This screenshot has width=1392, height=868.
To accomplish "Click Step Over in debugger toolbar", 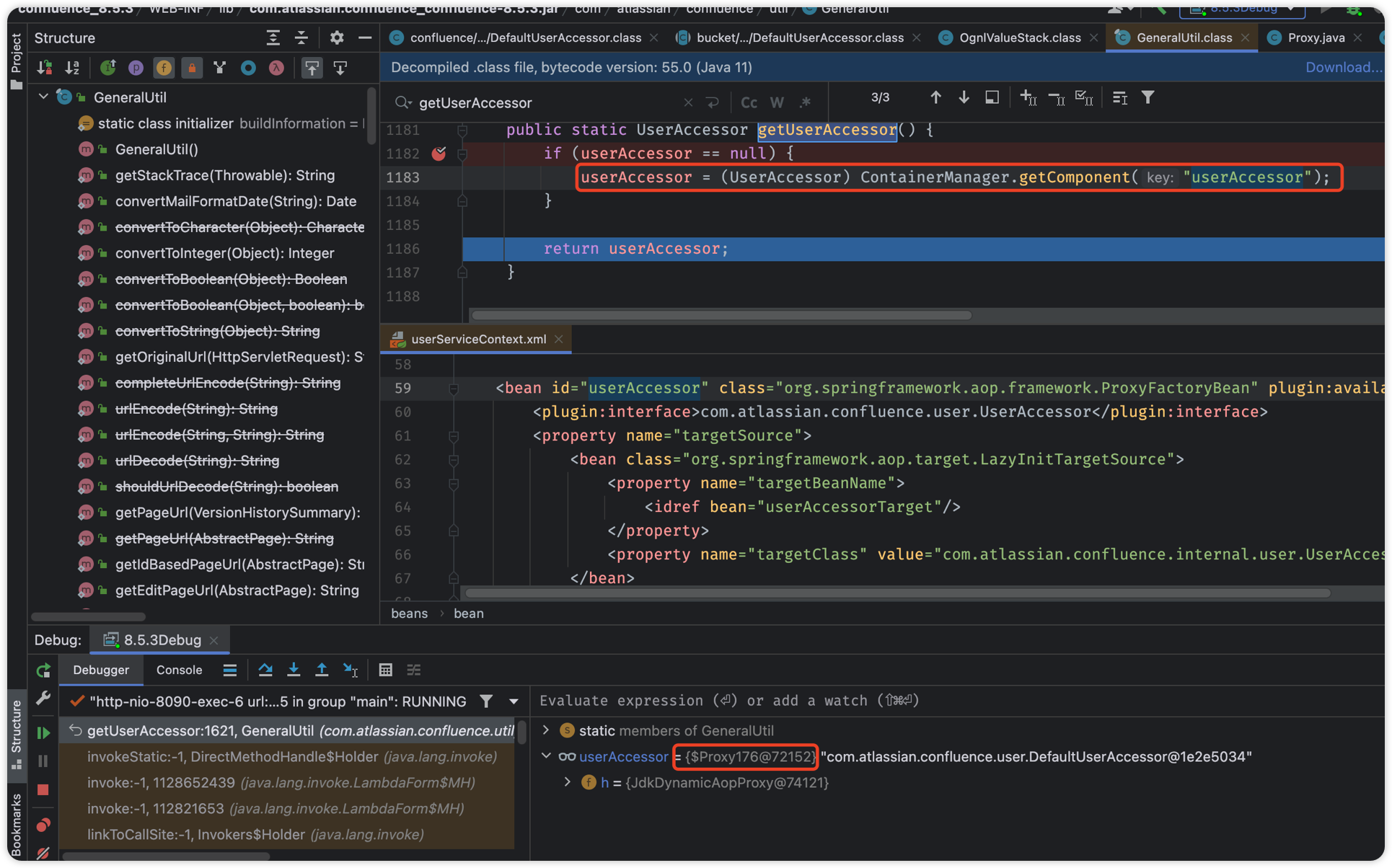I will coord(265,670).
